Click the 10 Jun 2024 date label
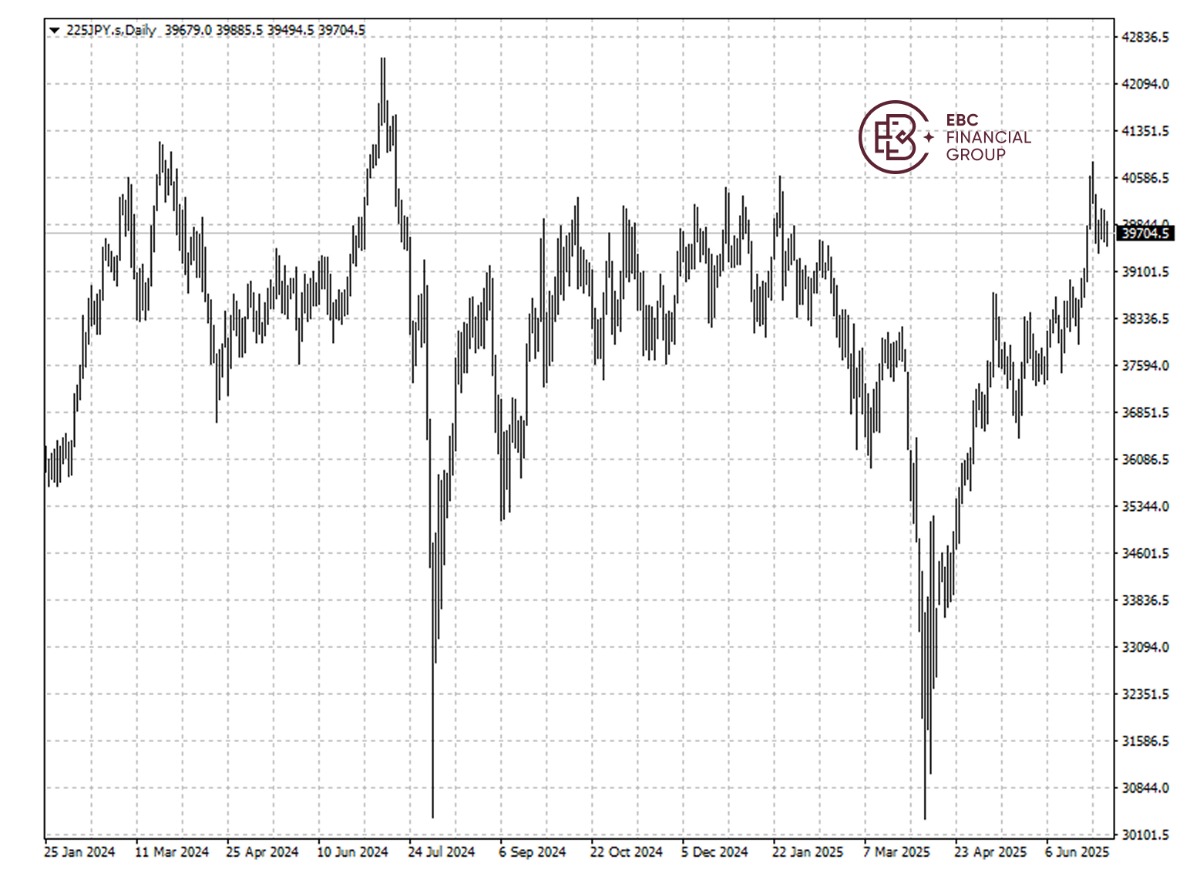The image size is (1200, 883). point(353,853)
